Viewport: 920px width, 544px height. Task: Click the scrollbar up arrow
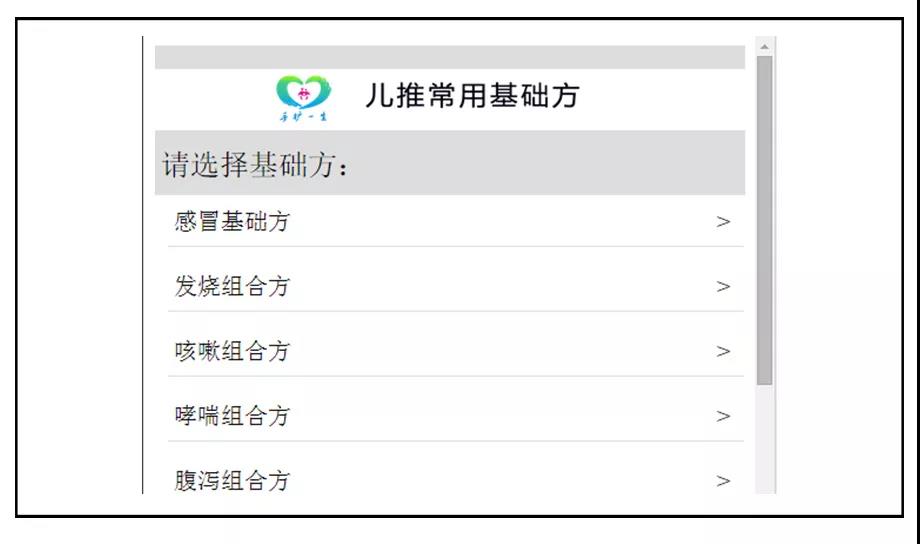pos(765,46)
